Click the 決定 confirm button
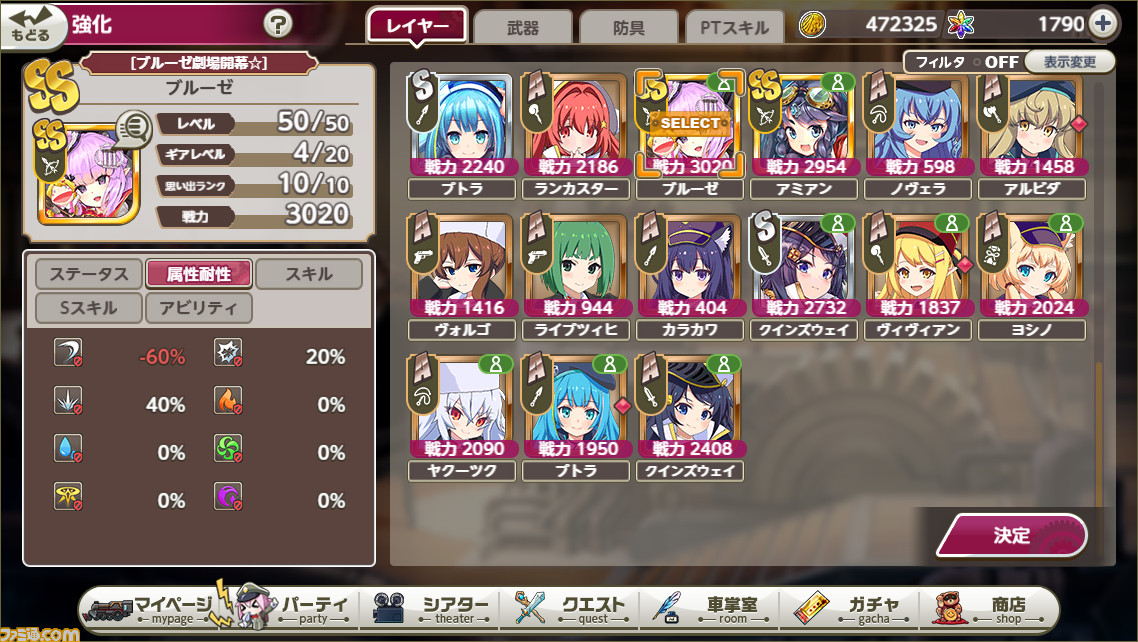 pyautogui.click(x=1012, y=535)
